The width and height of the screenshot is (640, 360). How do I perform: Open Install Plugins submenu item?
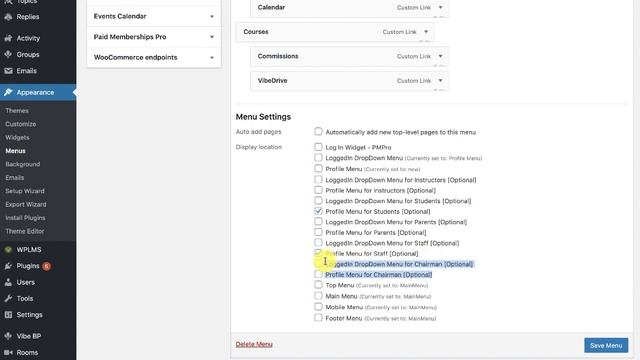click(25, 218)
